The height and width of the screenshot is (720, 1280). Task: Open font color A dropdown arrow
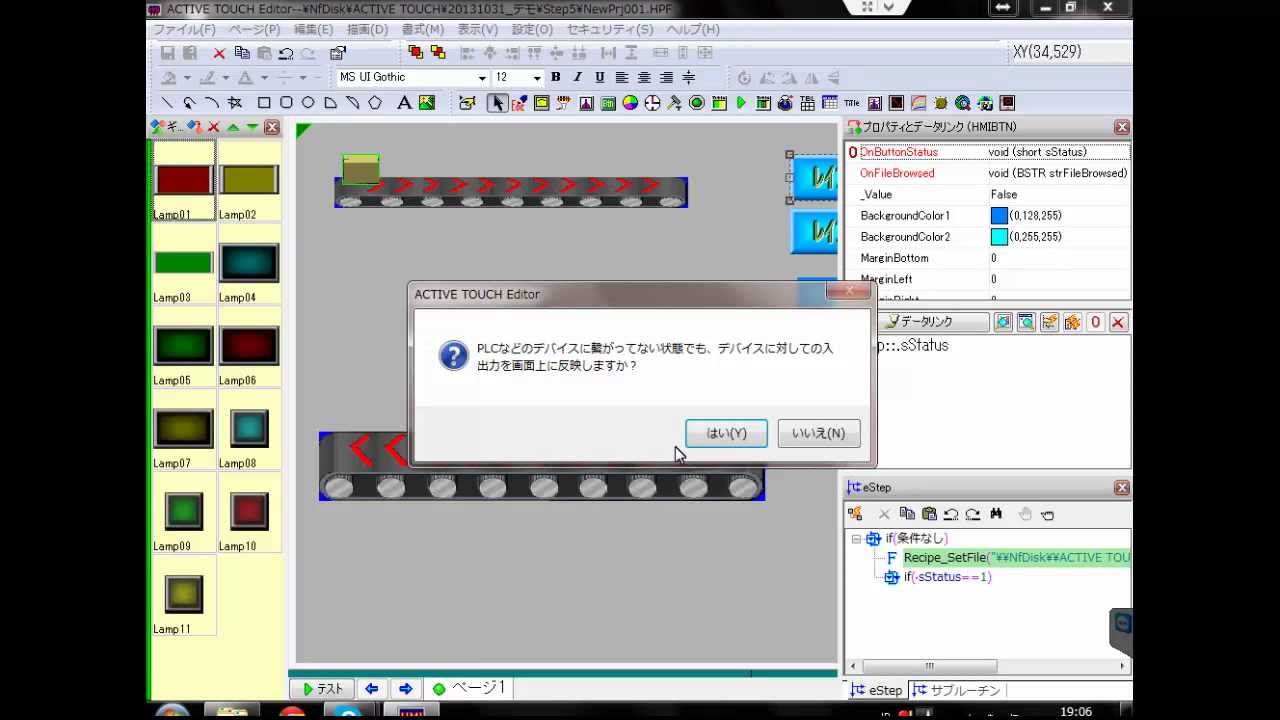pos(264,78)
